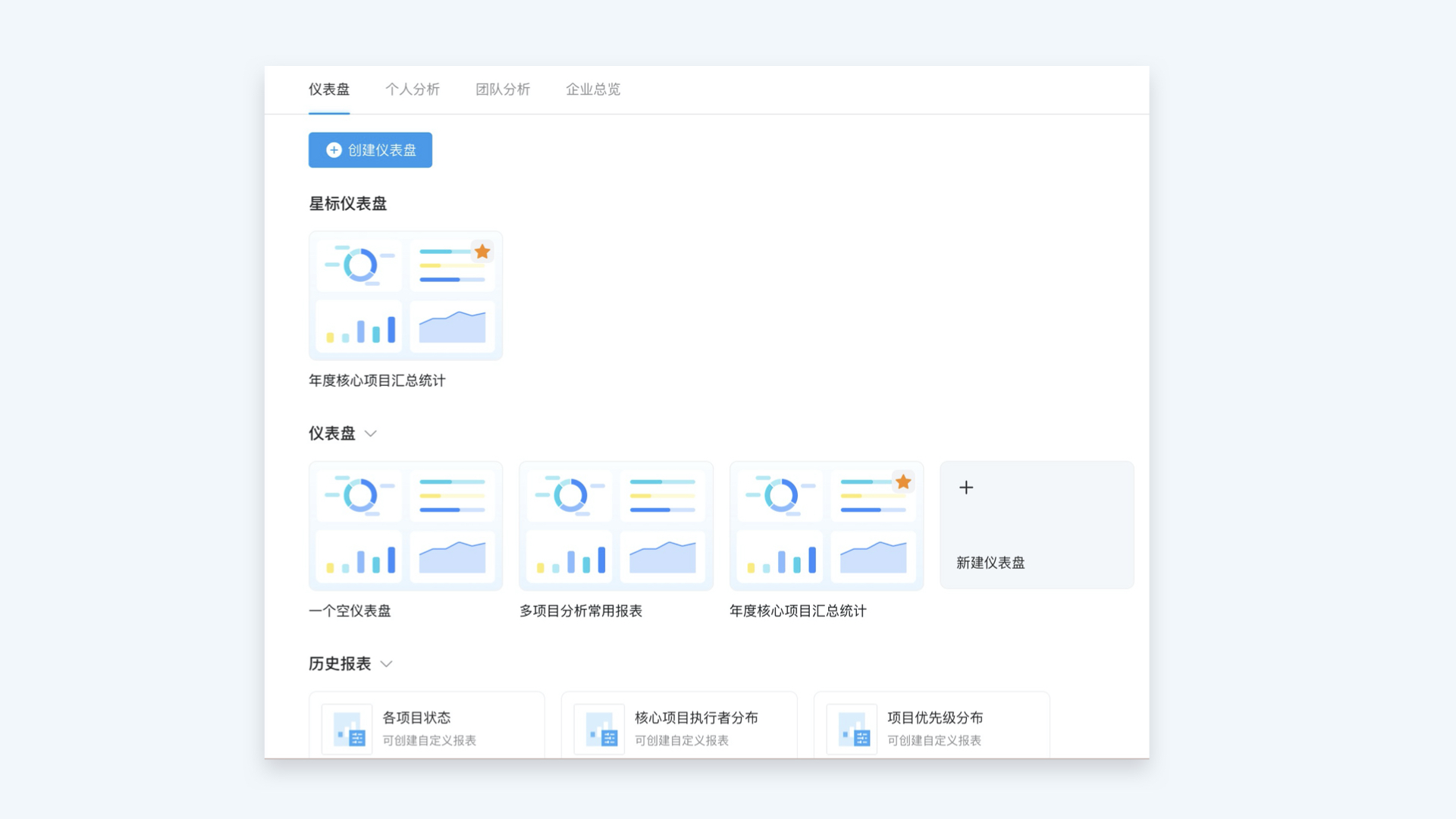Collapse the 历史报表 section chevron

(x=387, y=664)
